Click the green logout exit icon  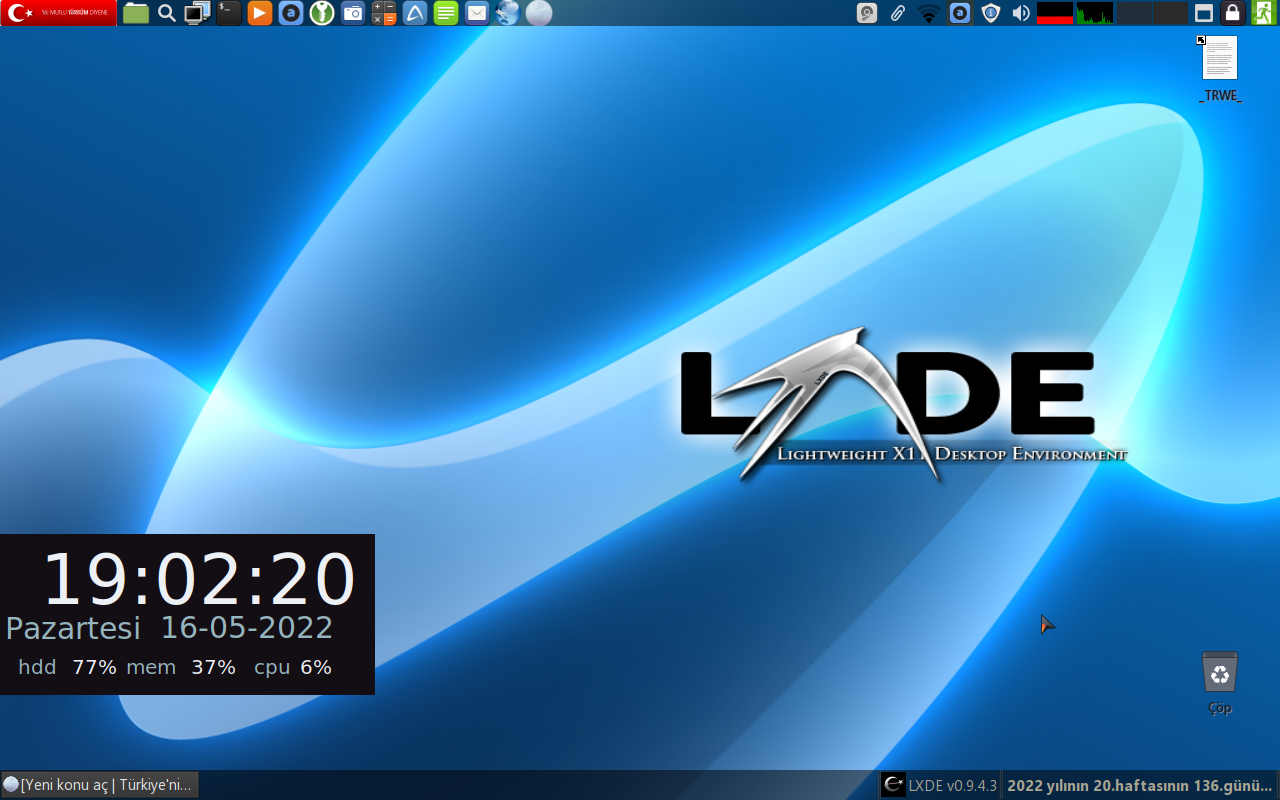click(x=1263, y=13)
